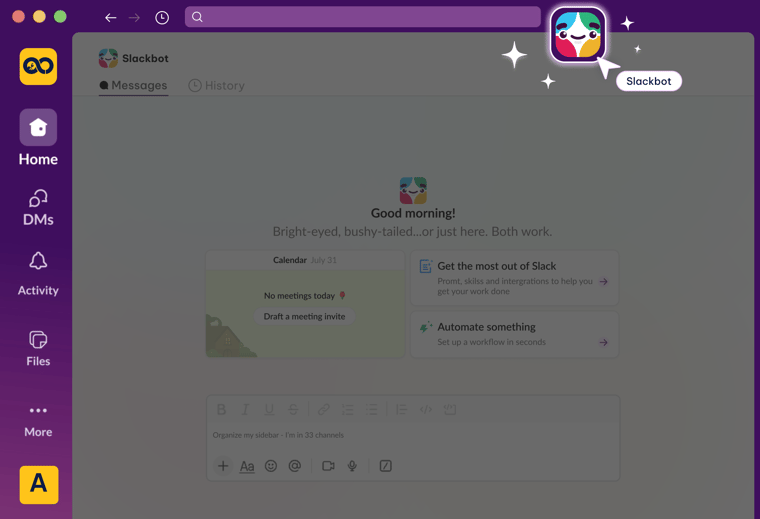Toggle bulleted list formatting

click(x=372, y=409)
